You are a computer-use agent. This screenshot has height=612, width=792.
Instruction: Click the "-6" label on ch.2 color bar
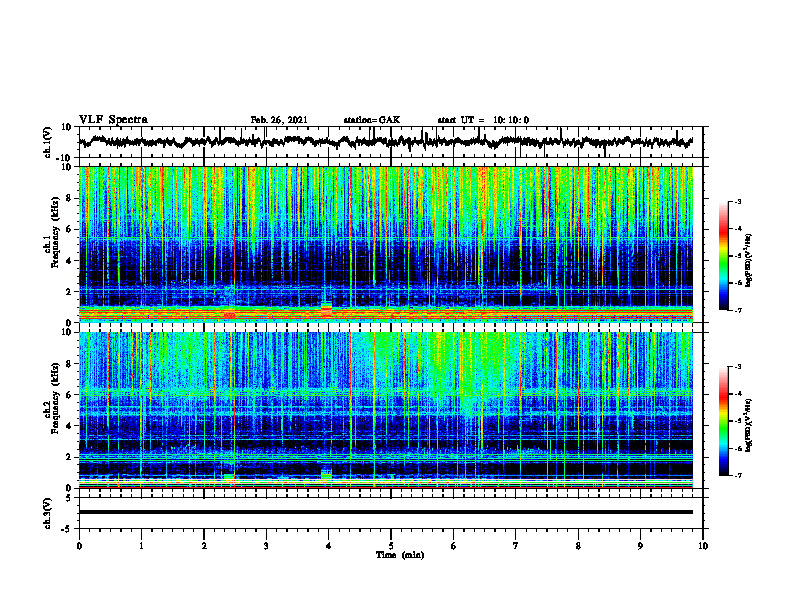[738, 448]
